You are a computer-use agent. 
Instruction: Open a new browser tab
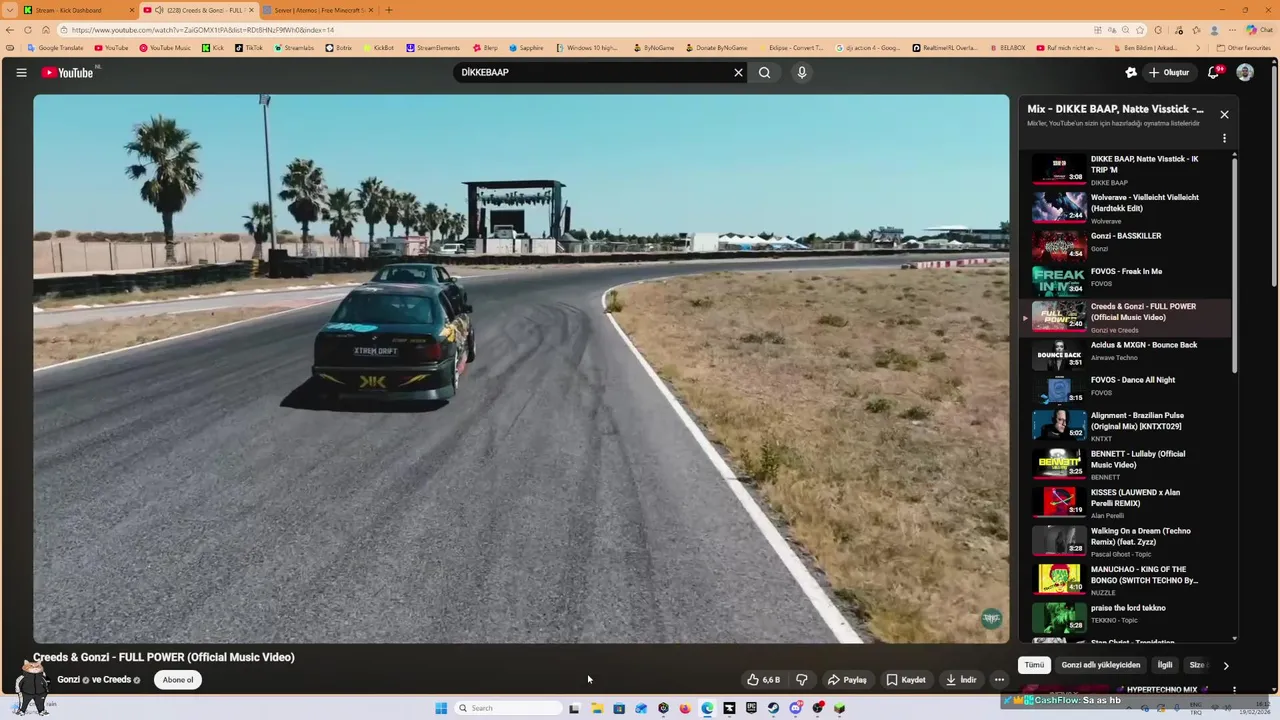tap(389, 10)
